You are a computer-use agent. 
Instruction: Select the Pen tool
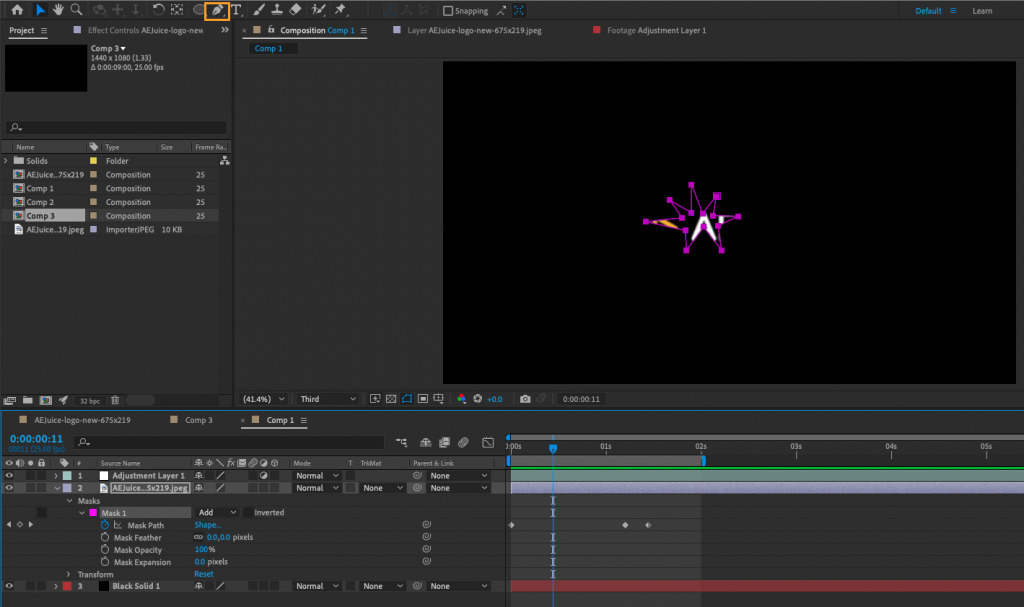[x=218, y=11]
